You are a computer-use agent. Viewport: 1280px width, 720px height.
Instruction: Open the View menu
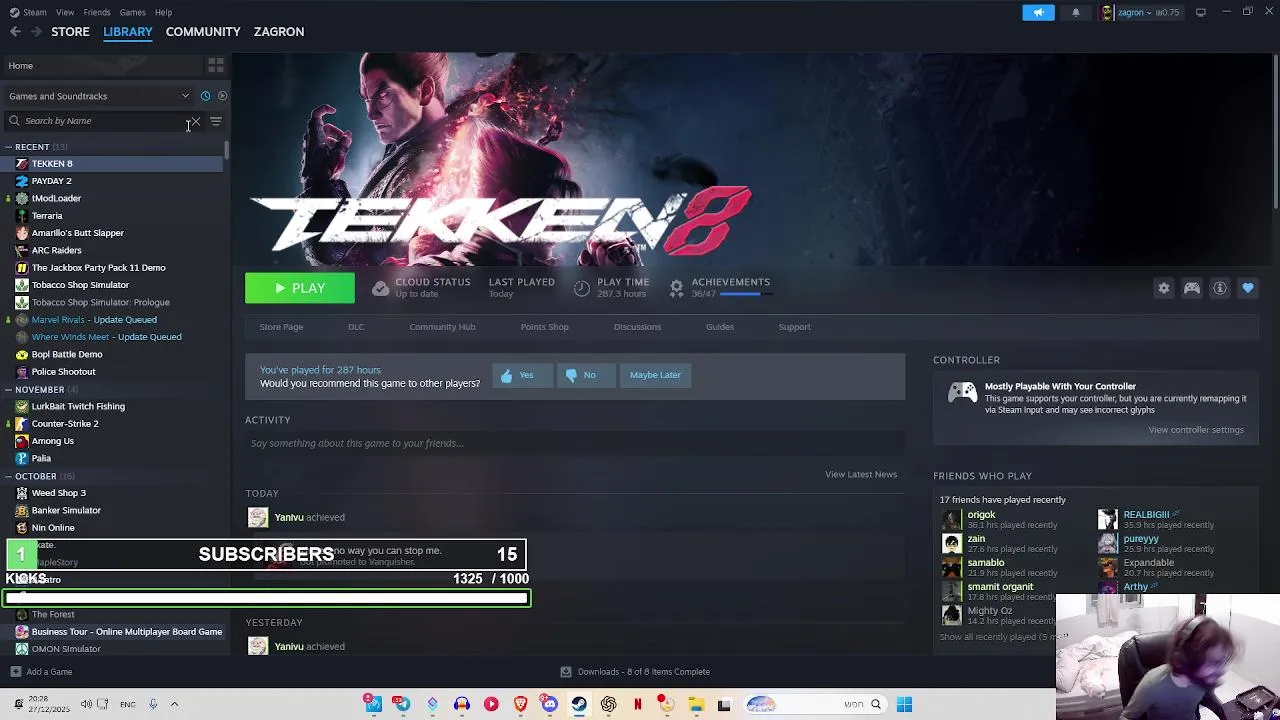tap(65, 12)
